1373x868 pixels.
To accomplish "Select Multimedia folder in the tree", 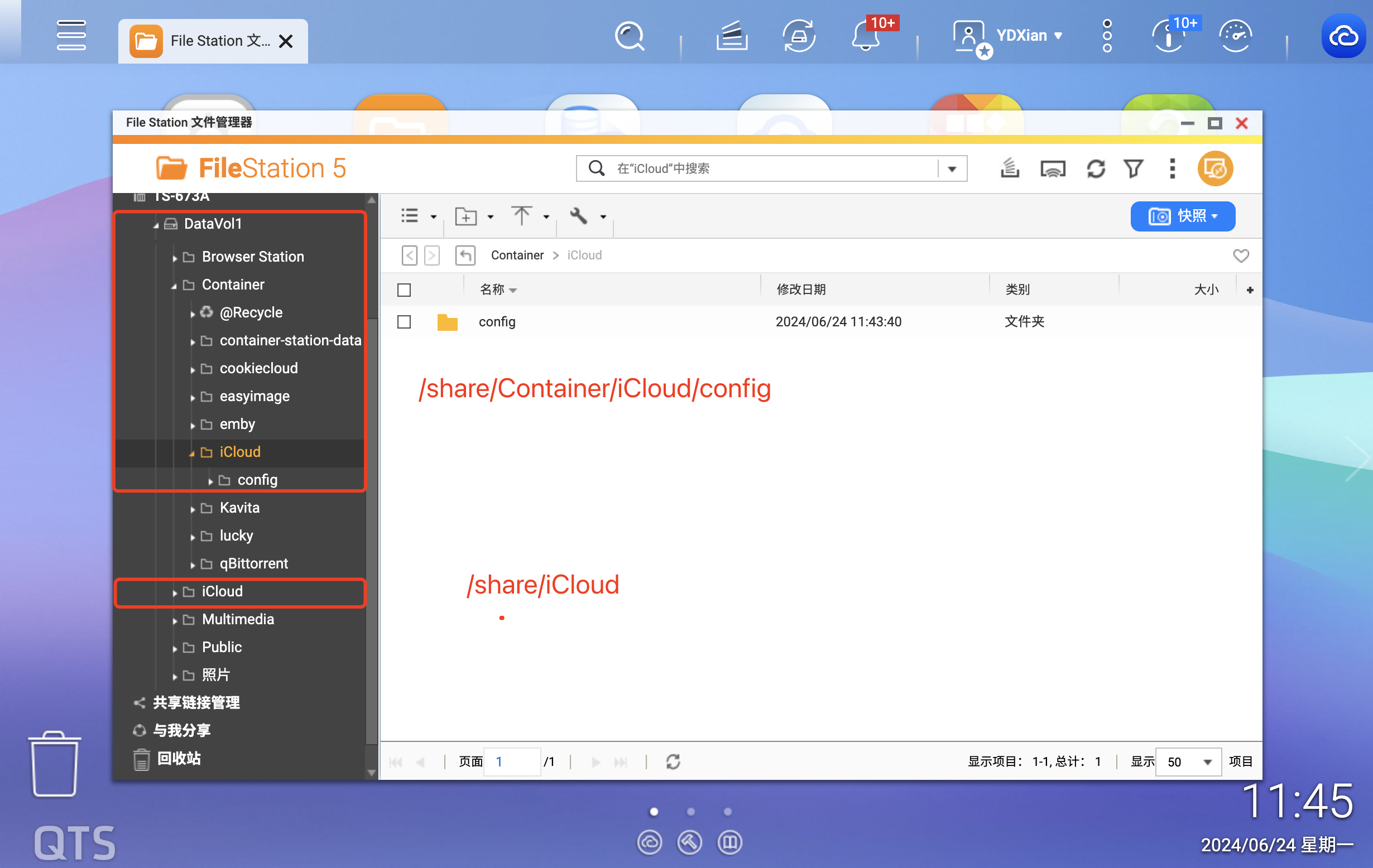I will (x=238, y=619).
